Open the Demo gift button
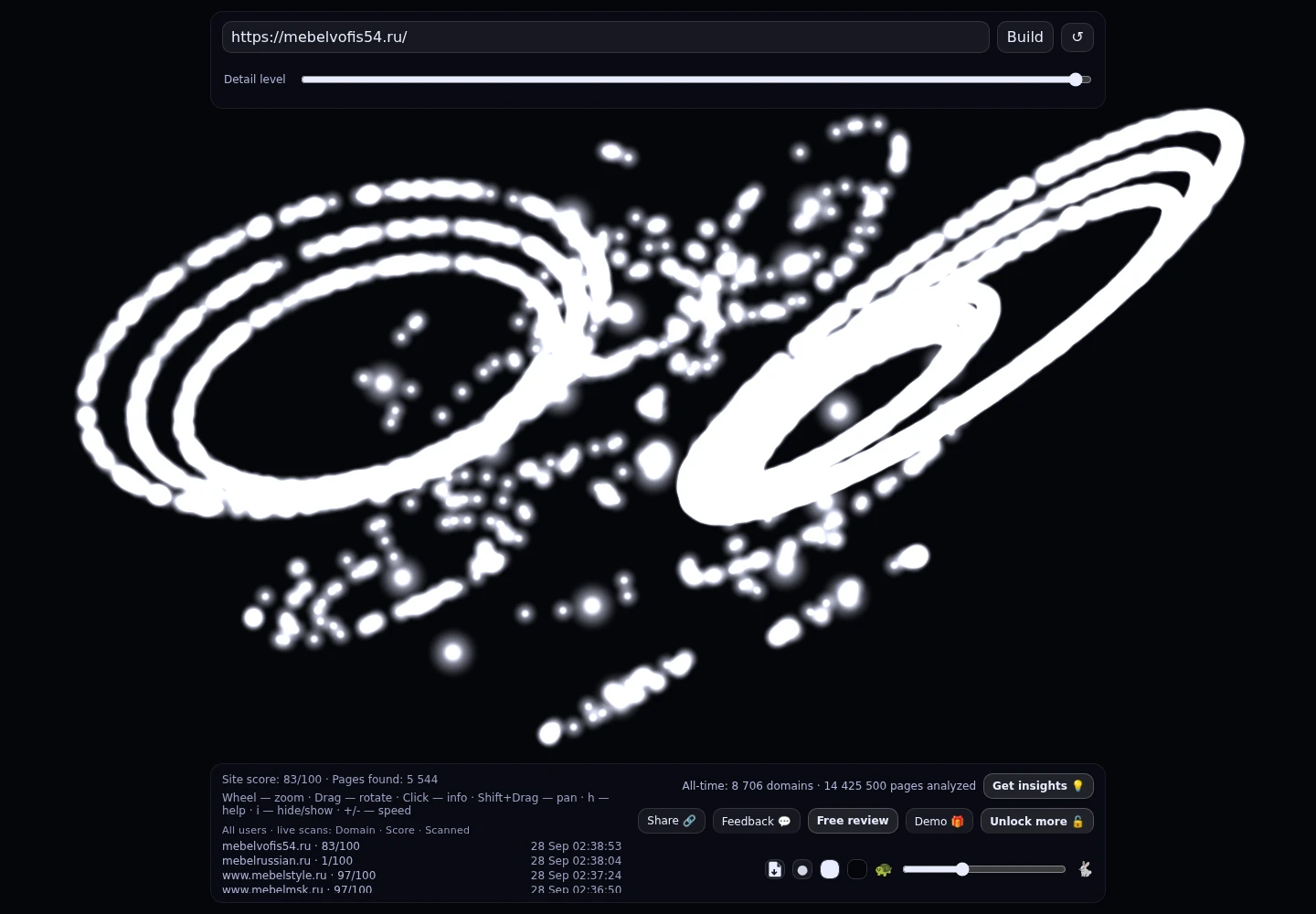 pos(939,821)
